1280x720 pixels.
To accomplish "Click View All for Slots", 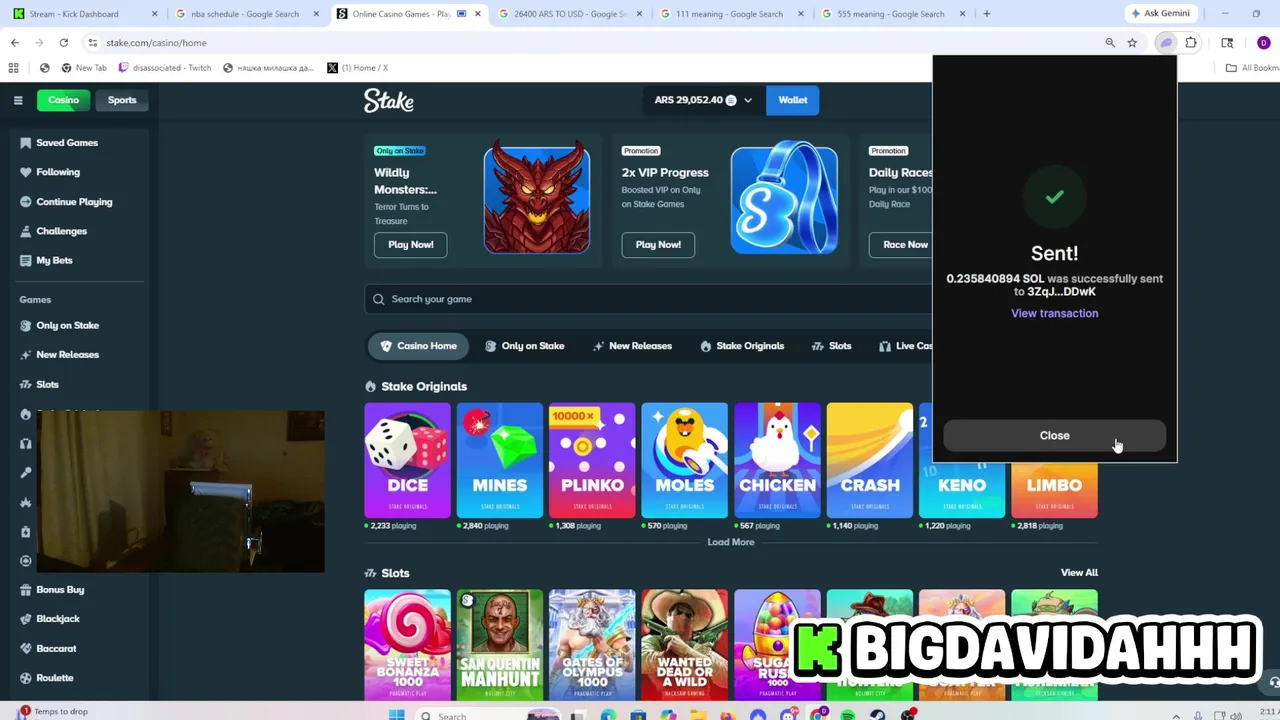I will pos(1079,573).
